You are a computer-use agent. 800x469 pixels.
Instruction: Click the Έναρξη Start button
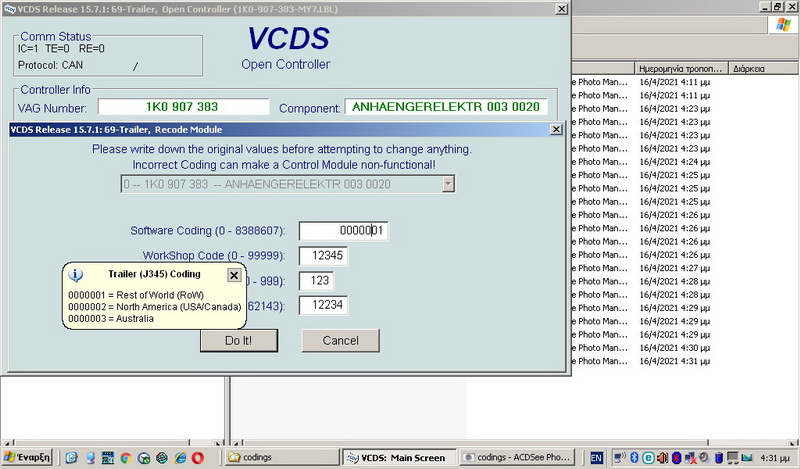pyautogui.click(x=27, y=457)
